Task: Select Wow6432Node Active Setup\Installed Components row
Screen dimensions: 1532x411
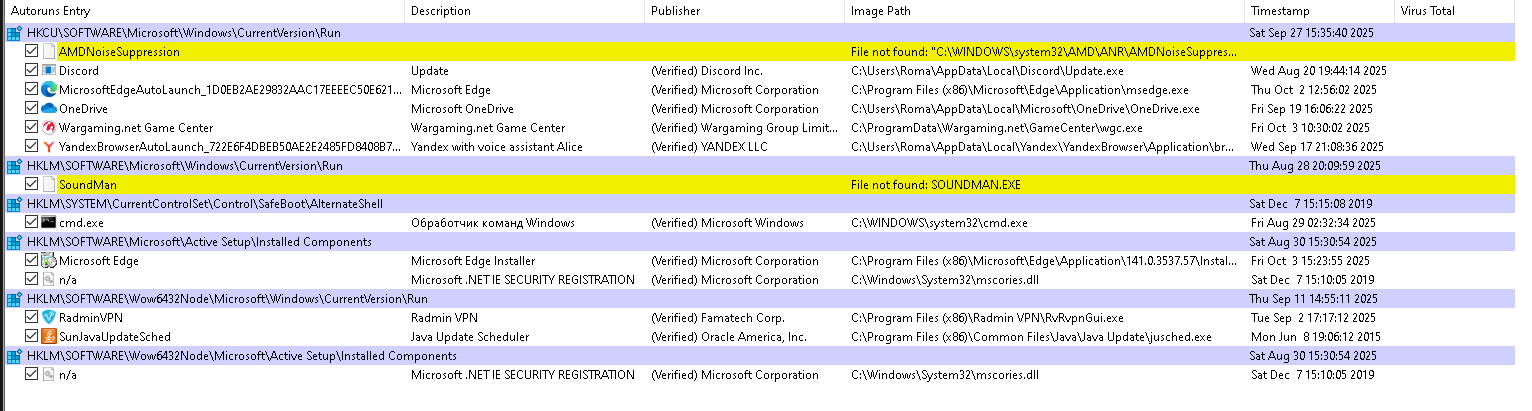Action: coord(760,356)
